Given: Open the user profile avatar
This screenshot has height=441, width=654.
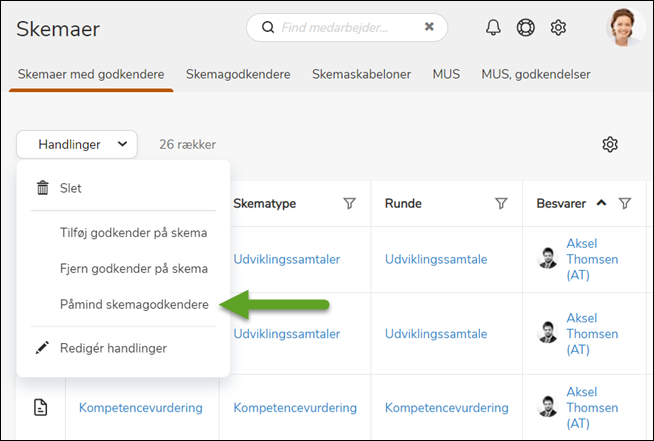Looking at the screenshot, I should tap(624, 27).
